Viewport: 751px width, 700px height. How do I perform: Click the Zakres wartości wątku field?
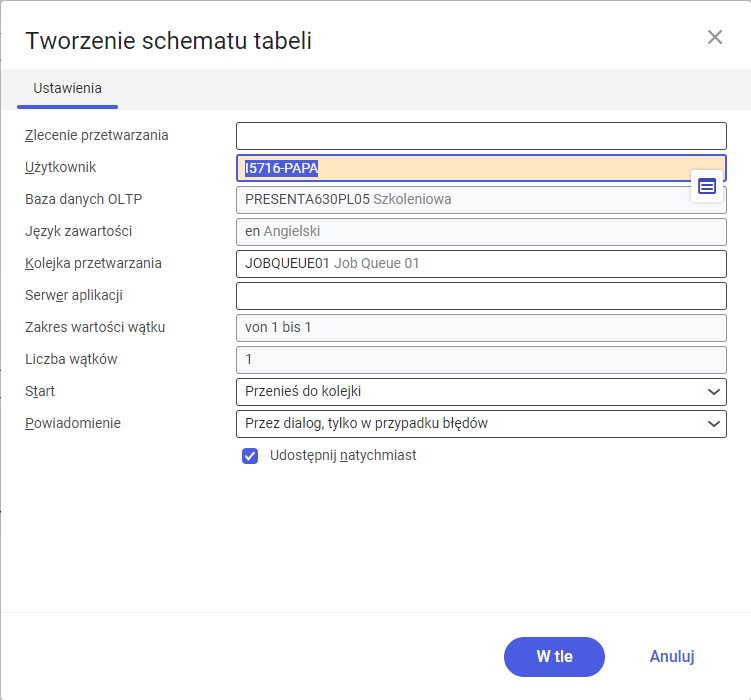point(481,328)
